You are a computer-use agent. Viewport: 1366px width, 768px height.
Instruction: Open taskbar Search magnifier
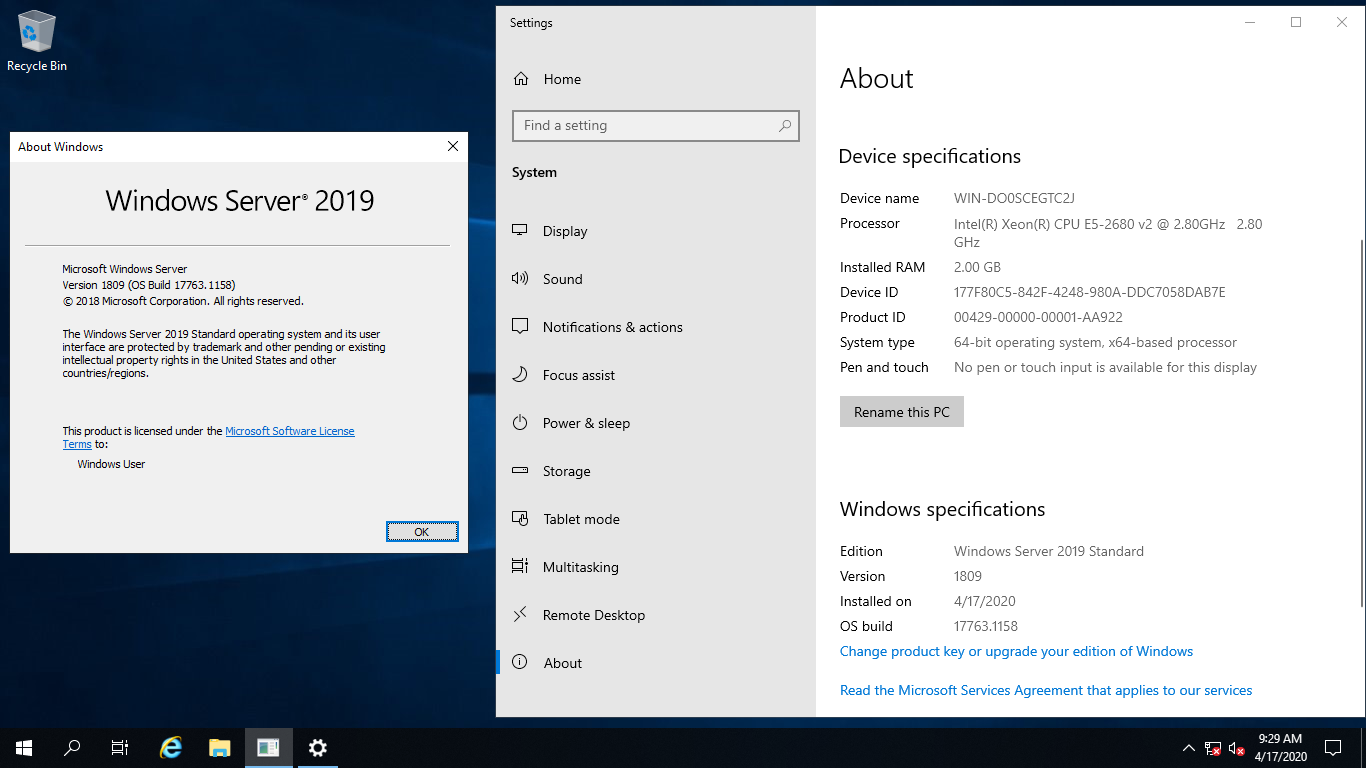coord(72,748)
